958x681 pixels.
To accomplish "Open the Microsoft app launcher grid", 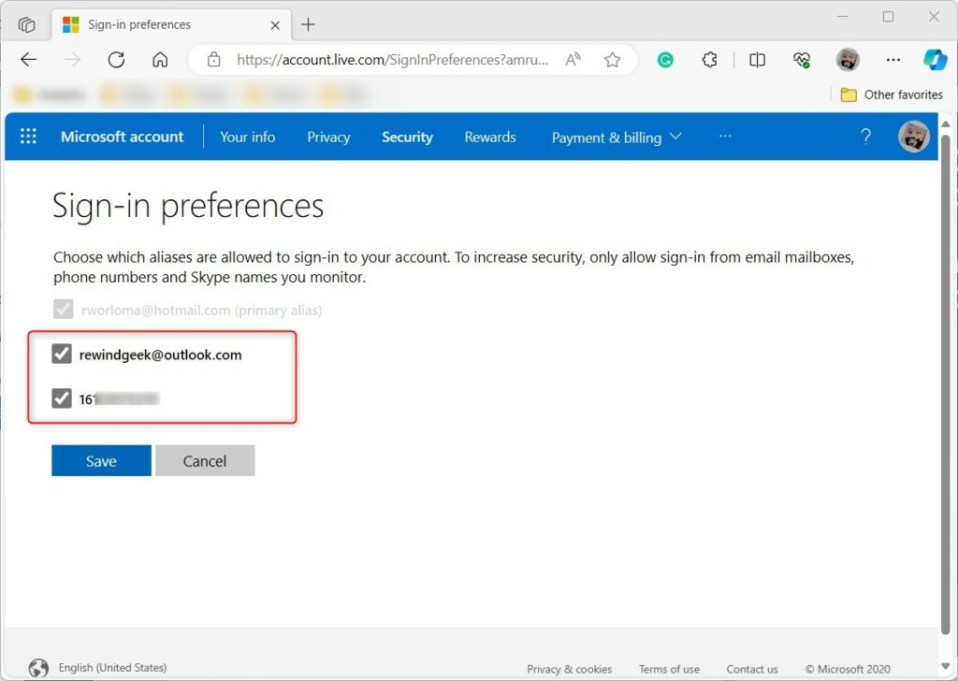I will [28, 136].
